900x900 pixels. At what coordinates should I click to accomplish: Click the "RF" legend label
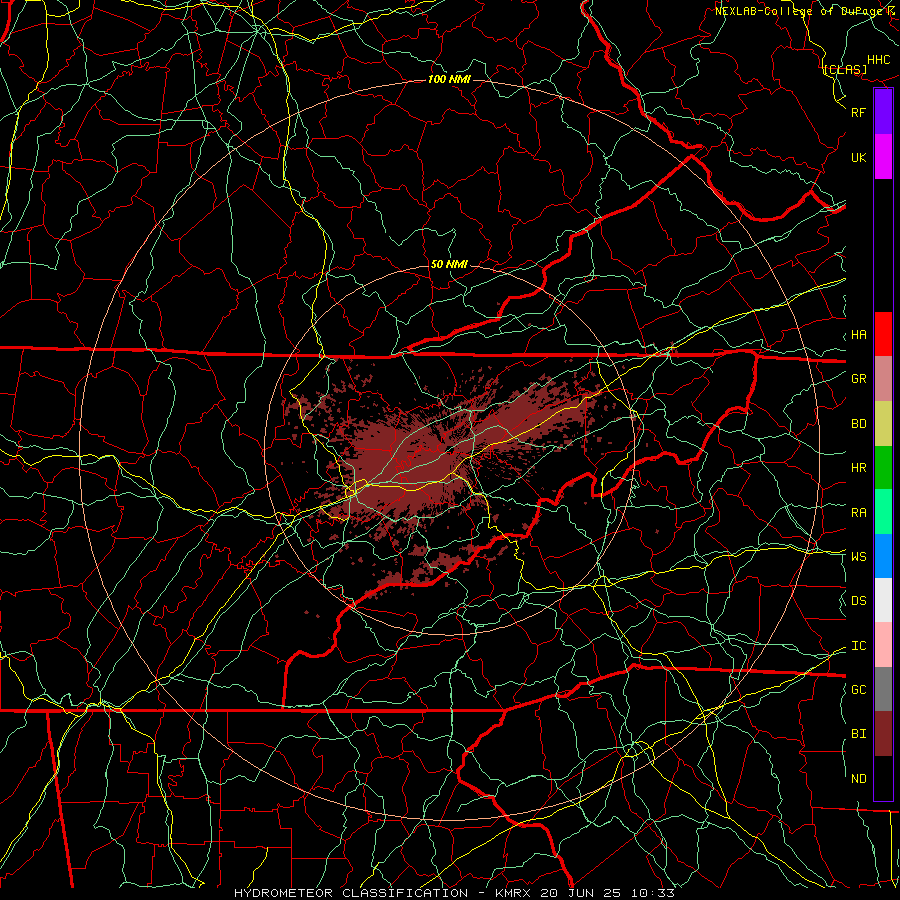click(x=858, y=112)
